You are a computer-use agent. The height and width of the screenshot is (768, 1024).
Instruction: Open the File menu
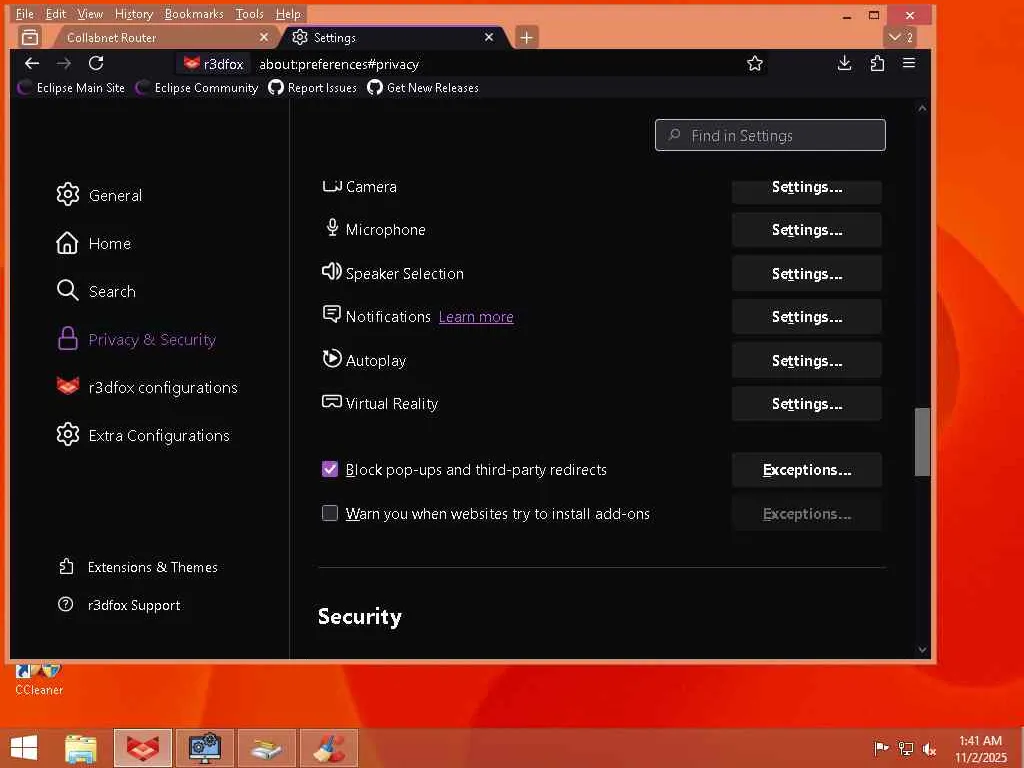[x=24, y=14]
